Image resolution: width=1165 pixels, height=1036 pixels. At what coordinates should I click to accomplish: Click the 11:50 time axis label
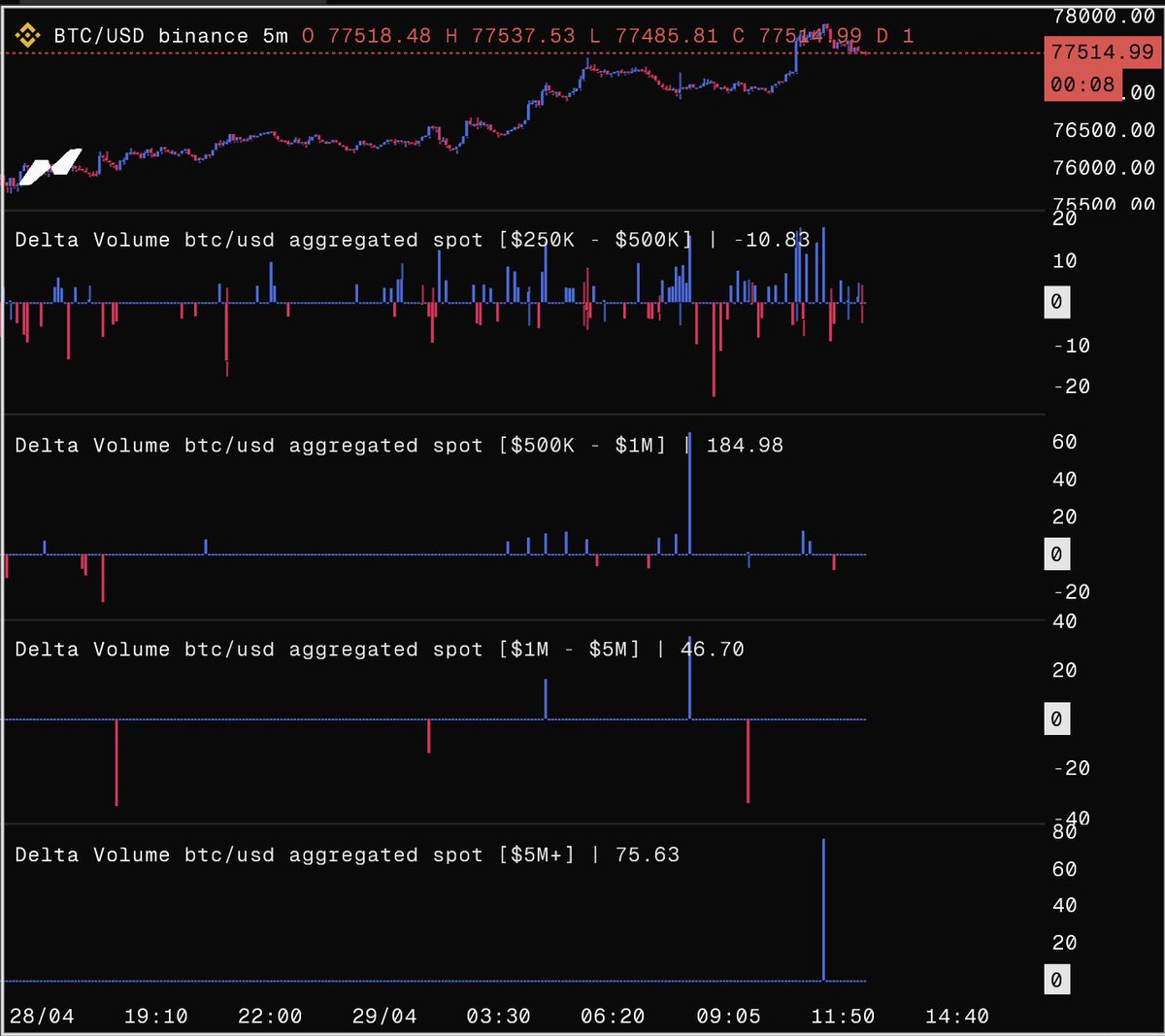coord(843,1017)
